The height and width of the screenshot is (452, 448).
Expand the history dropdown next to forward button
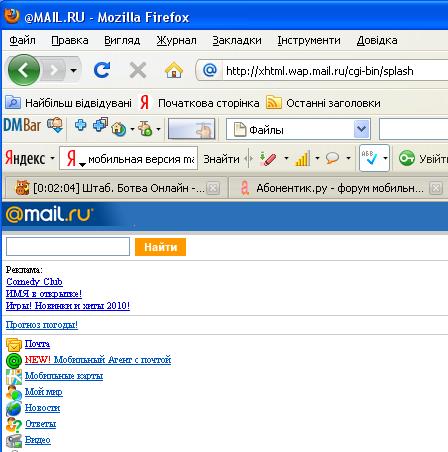[73, 70]
